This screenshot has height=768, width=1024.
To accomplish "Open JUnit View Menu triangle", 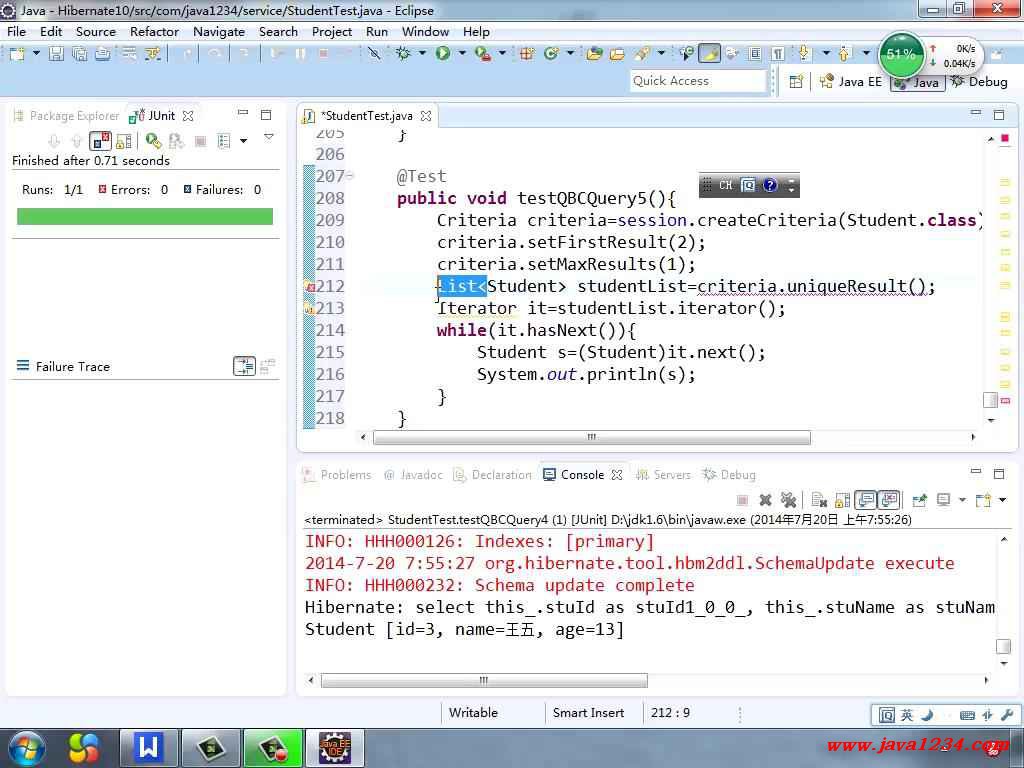I will (268, 137).
